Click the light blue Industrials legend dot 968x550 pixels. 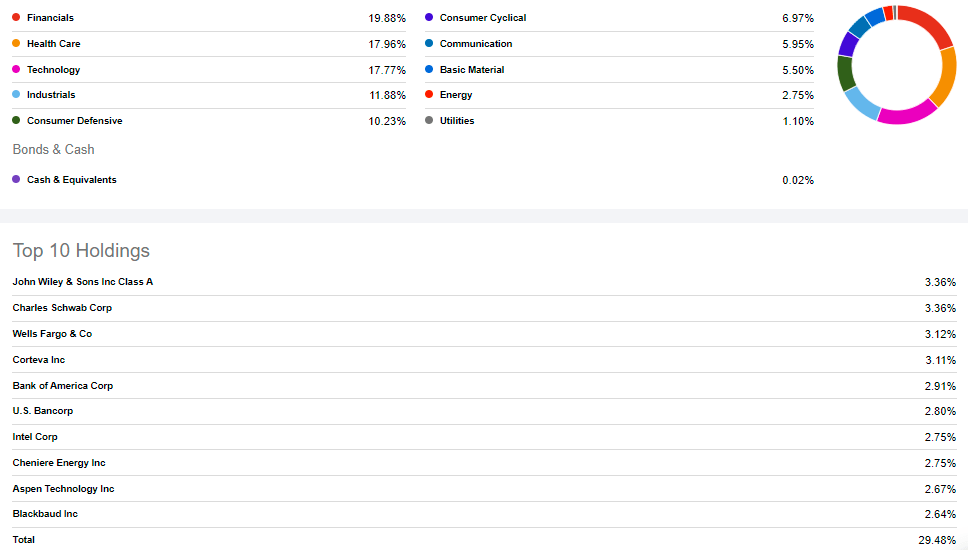[16, 94]
